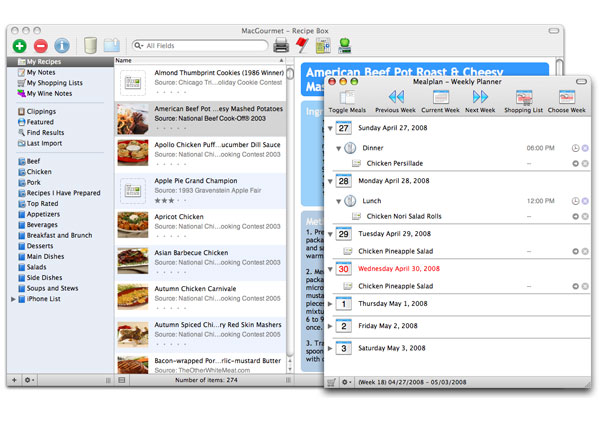Jump to Current Week in planner
600x442 pixels.
tap(440, 102)
